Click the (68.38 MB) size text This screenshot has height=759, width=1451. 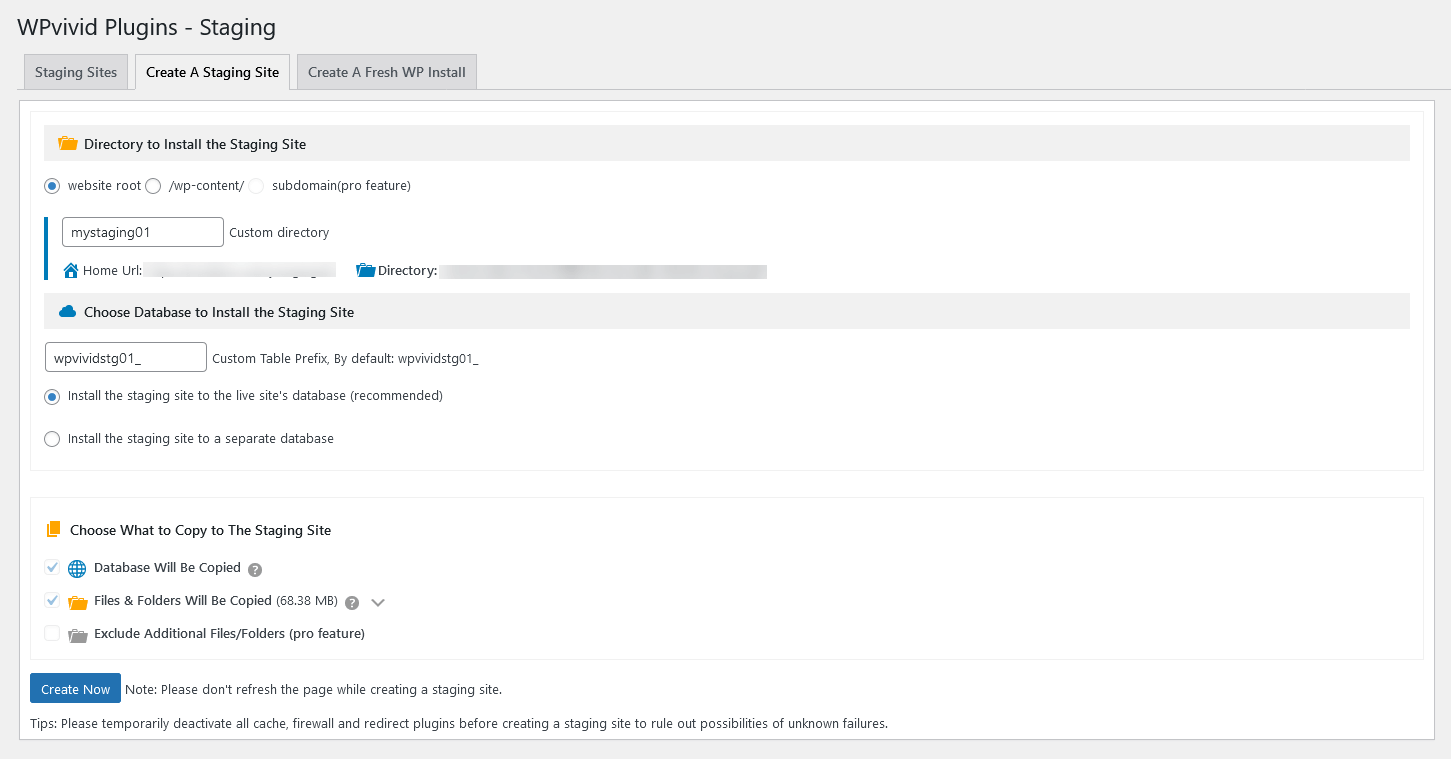click(307, 601)
